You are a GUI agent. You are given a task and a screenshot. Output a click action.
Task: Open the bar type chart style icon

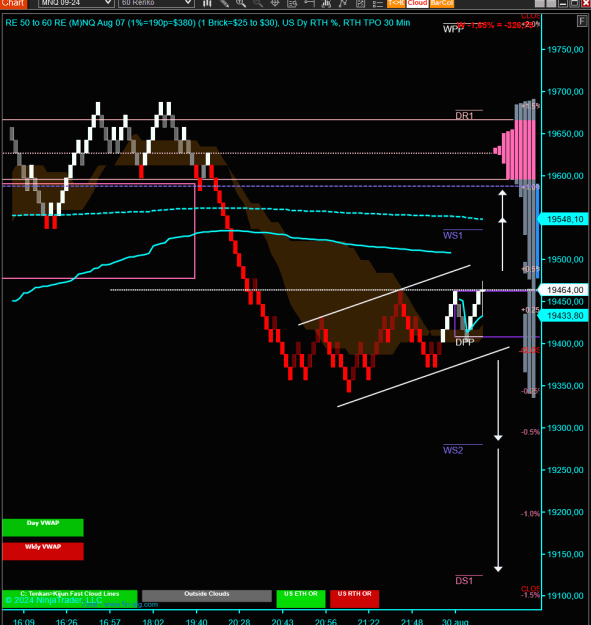click(x=207, y=3)
